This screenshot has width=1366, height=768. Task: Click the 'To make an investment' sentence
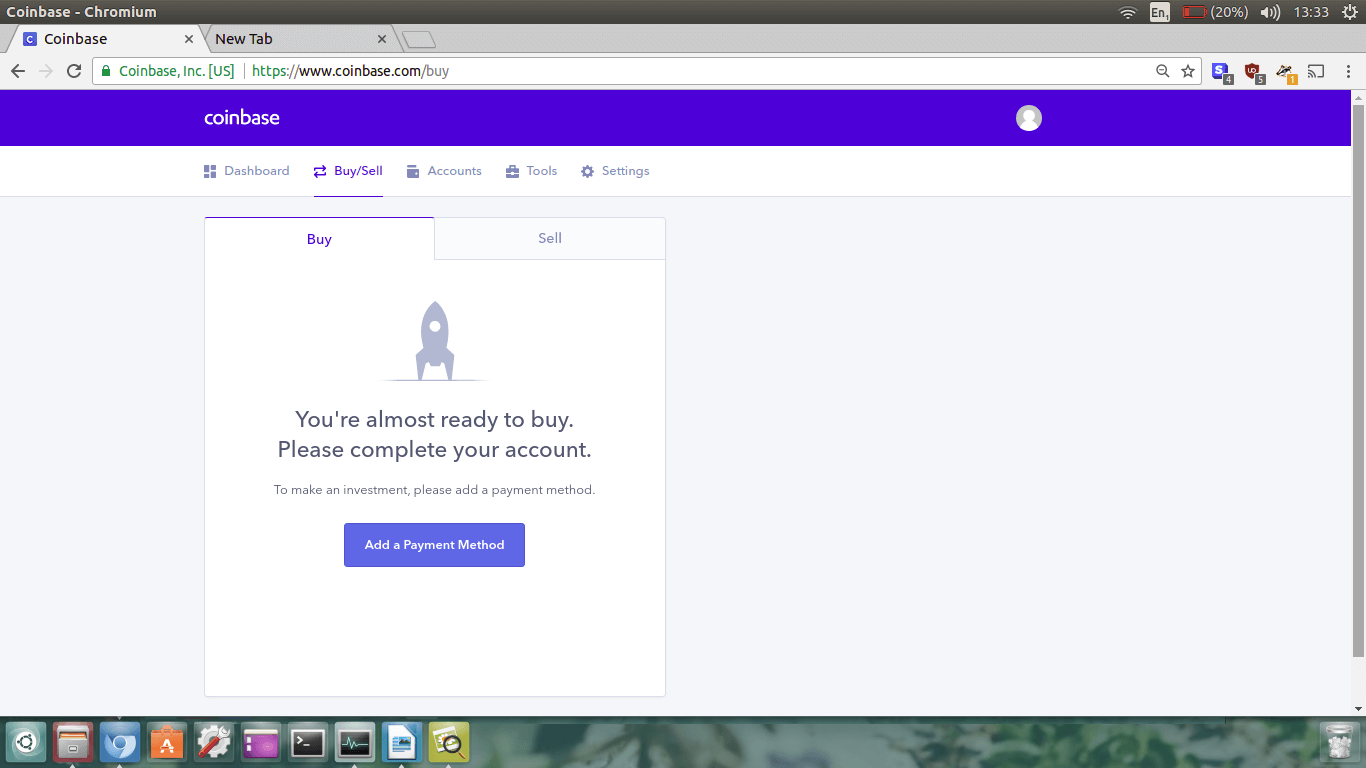click(x=434, y=490)
